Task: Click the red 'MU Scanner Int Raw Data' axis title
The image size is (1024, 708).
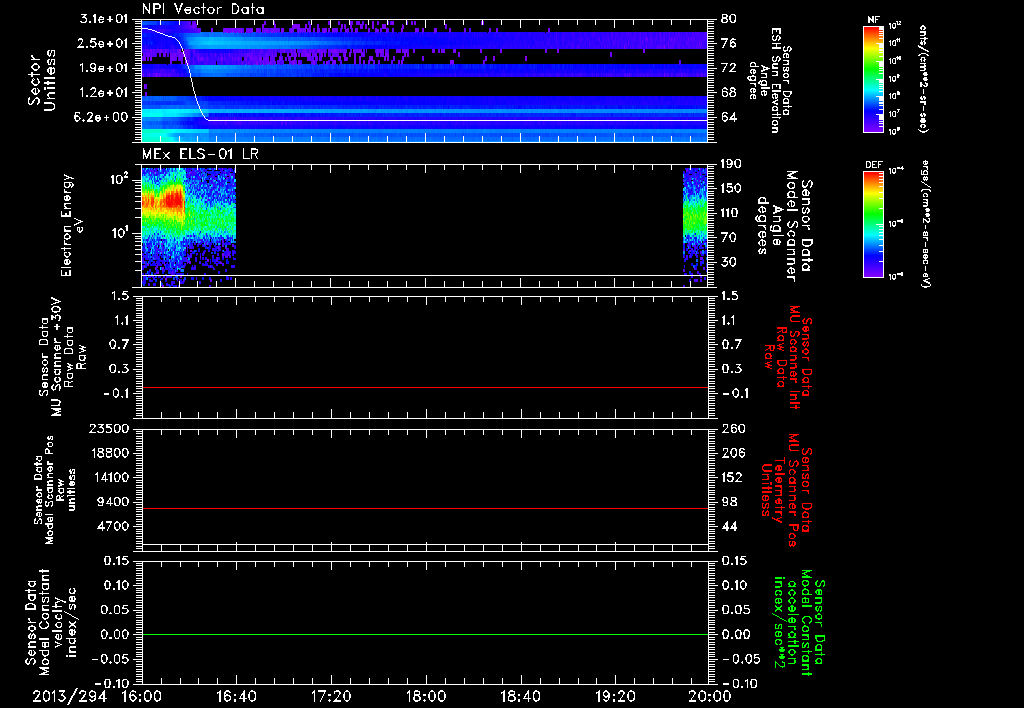Action: pyautogui.click(x=788, y=357)
